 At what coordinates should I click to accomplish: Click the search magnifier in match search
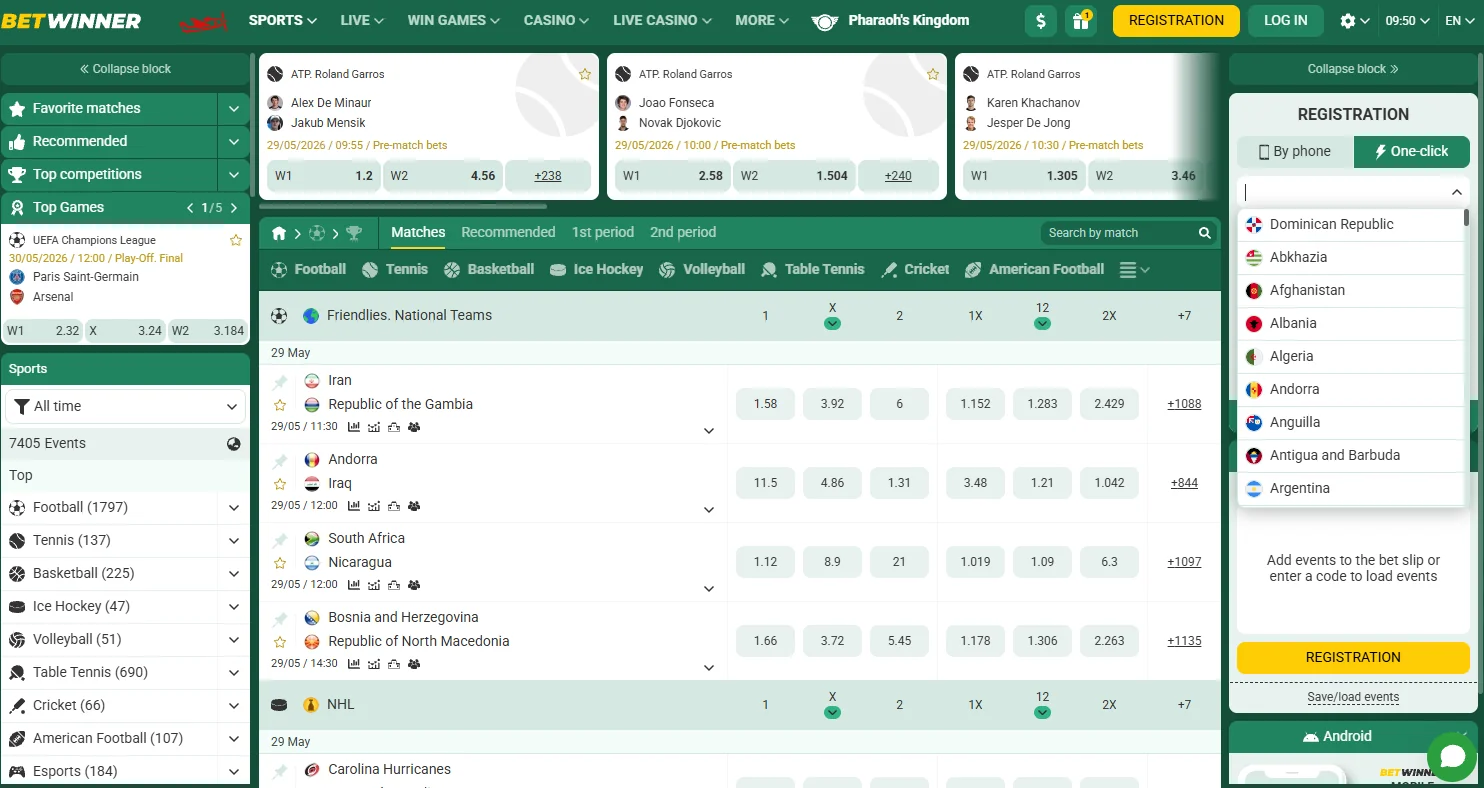[x=1204, y=233]
